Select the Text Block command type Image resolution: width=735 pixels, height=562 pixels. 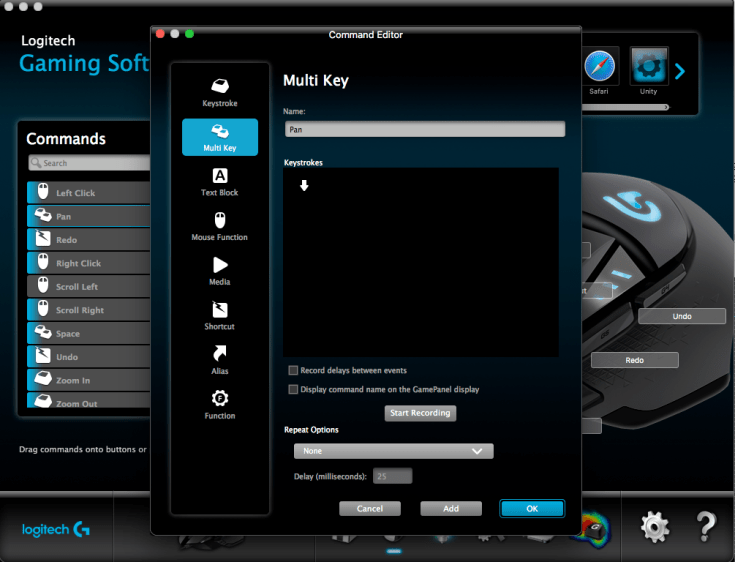[x=220, y=181]
